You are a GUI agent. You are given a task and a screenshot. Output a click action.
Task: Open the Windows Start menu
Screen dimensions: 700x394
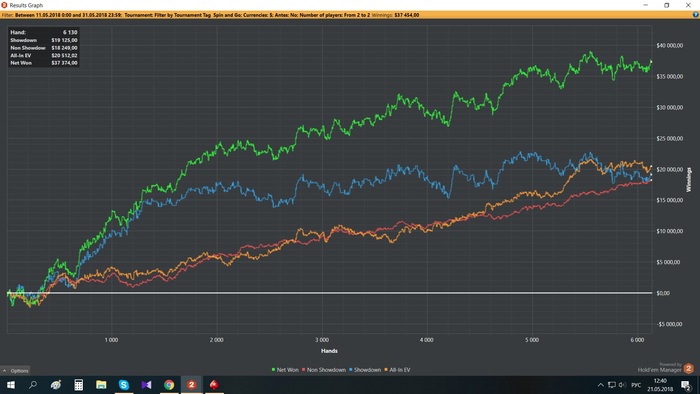click(x=11, y=385)
